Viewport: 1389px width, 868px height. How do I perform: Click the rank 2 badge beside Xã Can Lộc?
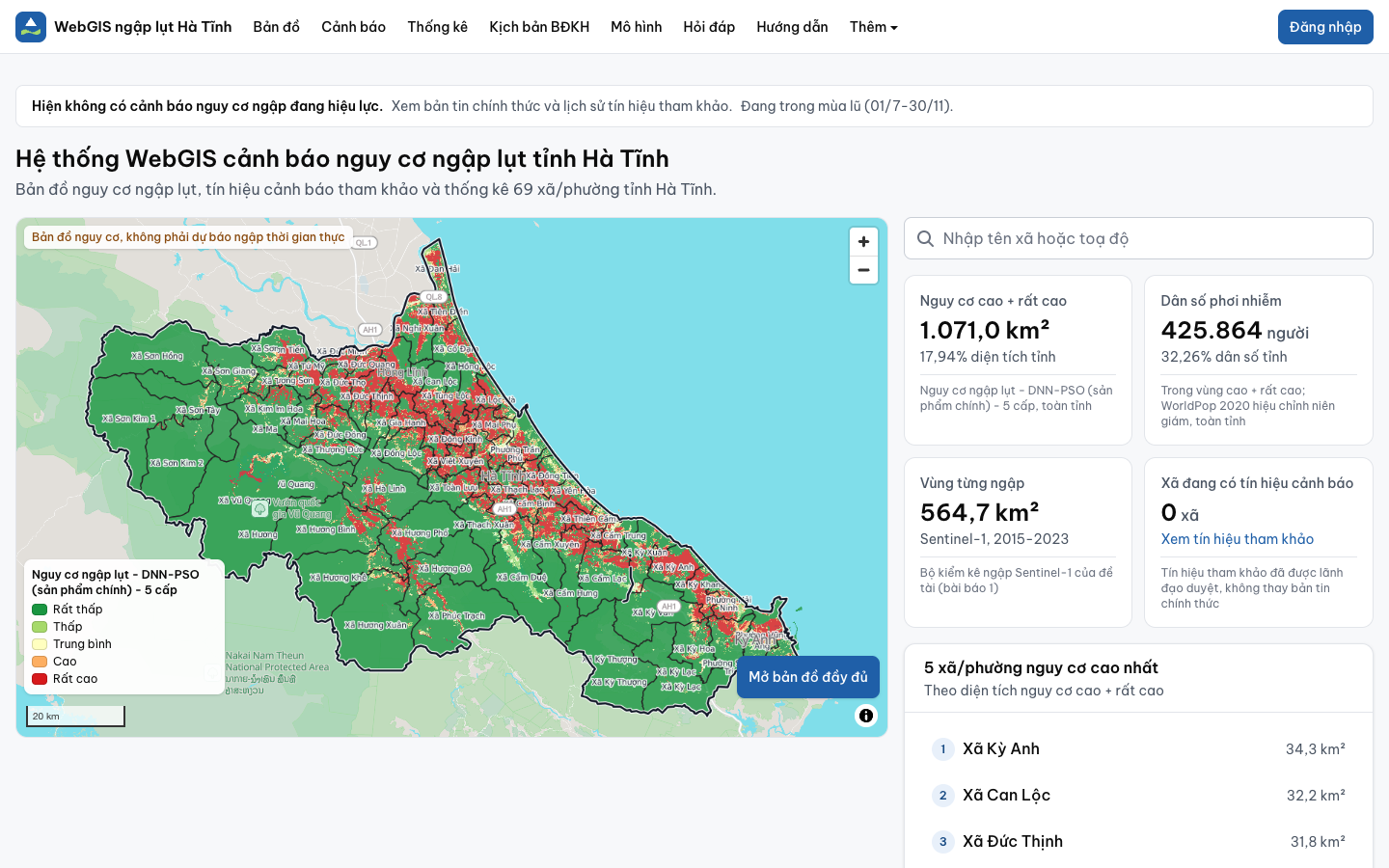[x=943, y=795]
